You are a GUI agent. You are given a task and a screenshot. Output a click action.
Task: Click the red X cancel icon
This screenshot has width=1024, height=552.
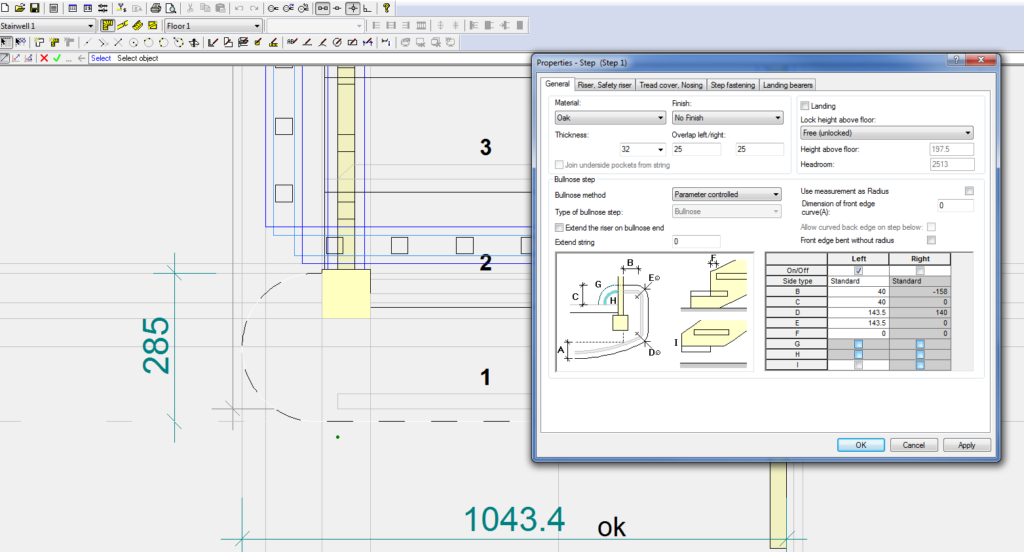coord(44,58)
